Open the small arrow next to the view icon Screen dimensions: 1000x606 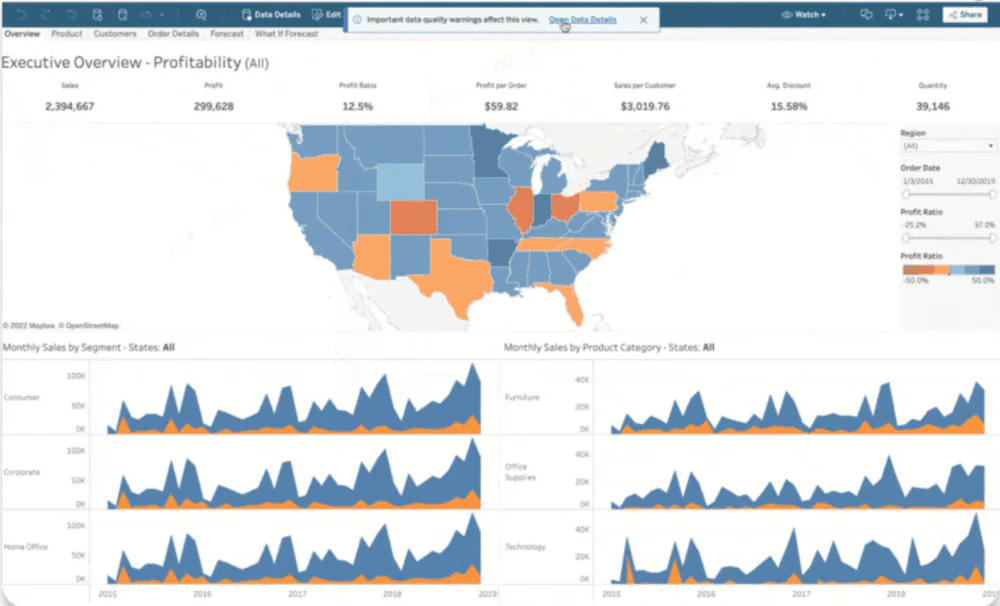(162, 15)
